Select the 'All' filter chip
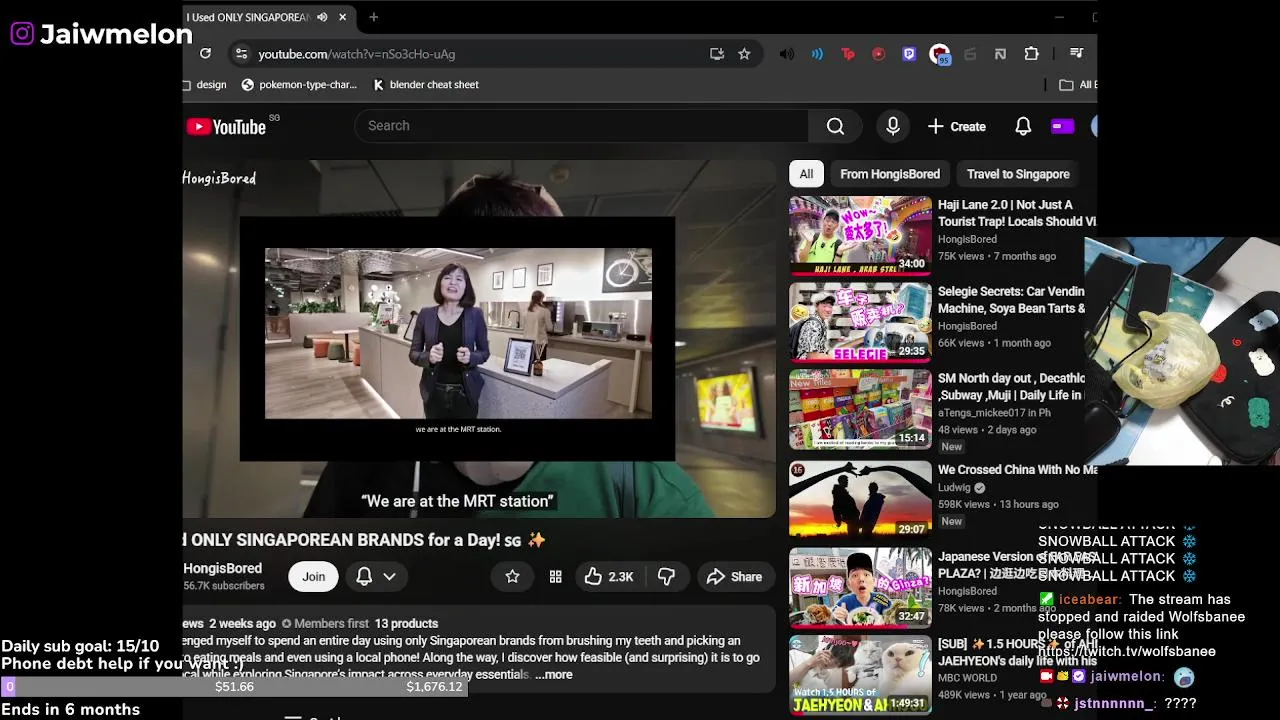Screen dimensions: 1280x720 (x=806, y=174)
